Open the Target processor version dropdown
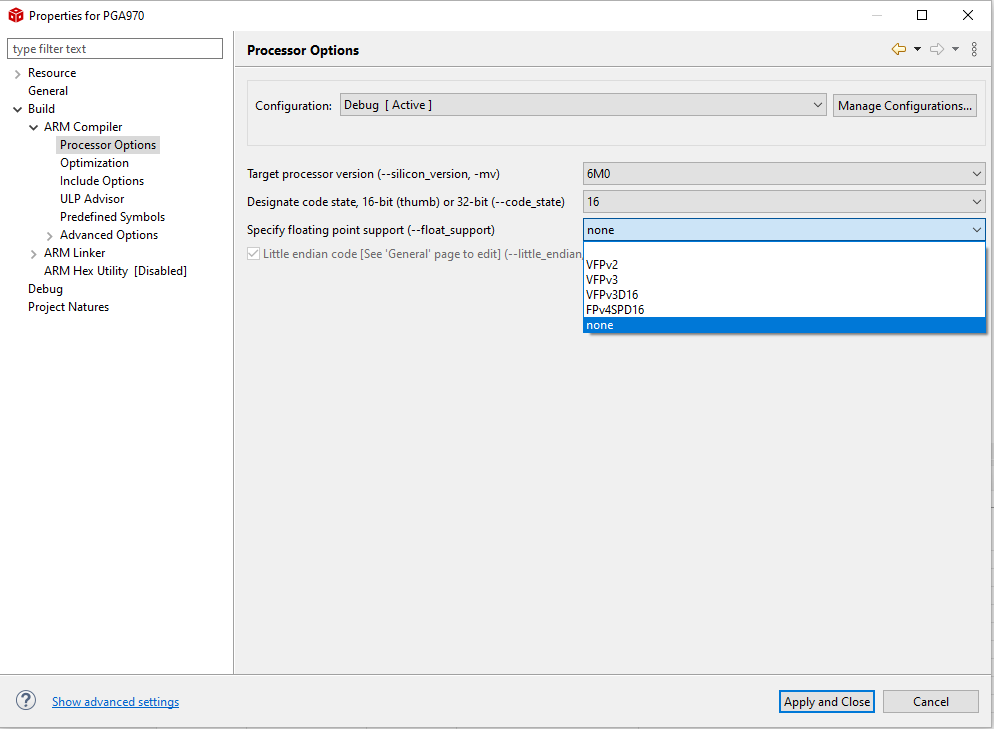The image size is (994, 729). 784,174
